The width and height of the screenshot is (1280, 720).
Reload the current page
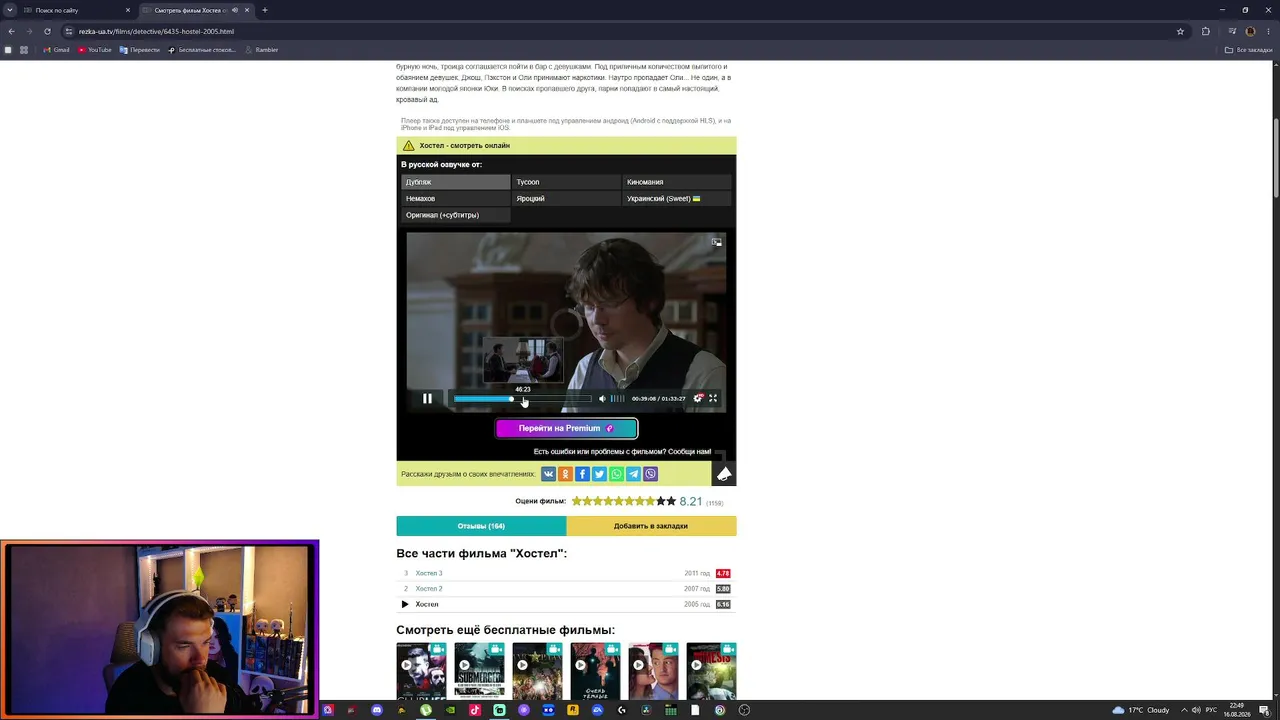[47, 31]
